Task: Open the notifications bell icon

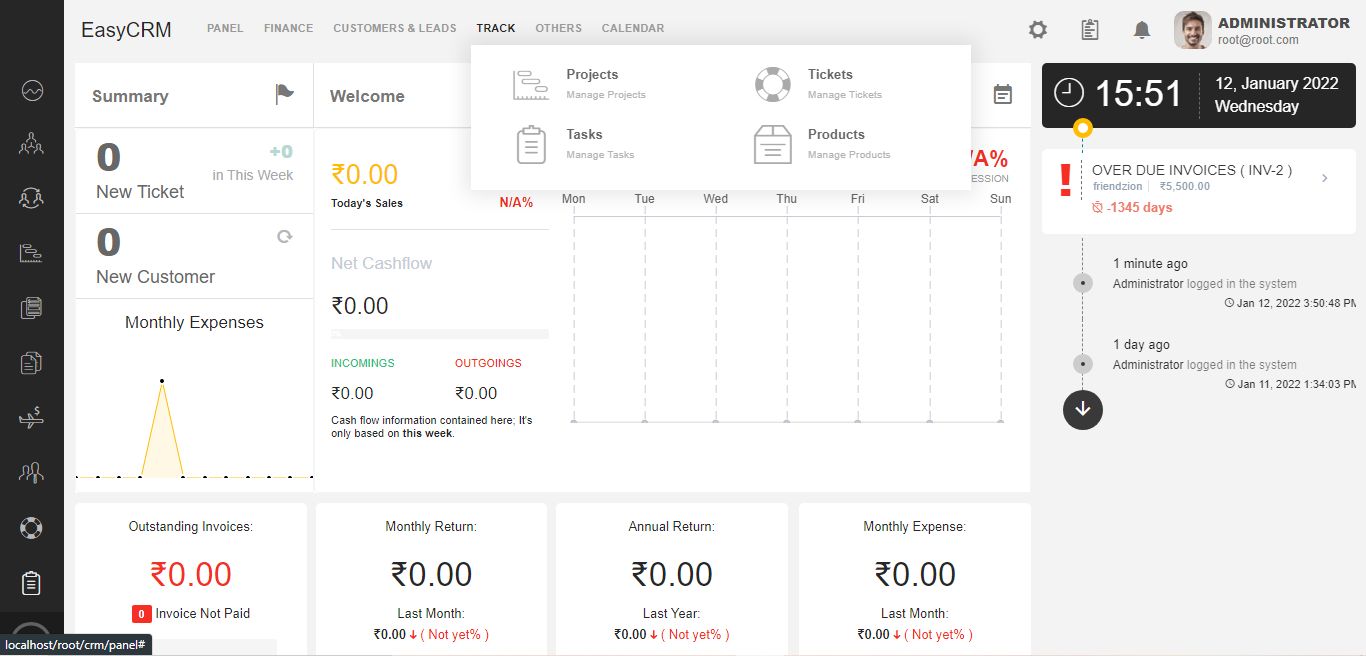Action: point(1142,30)
